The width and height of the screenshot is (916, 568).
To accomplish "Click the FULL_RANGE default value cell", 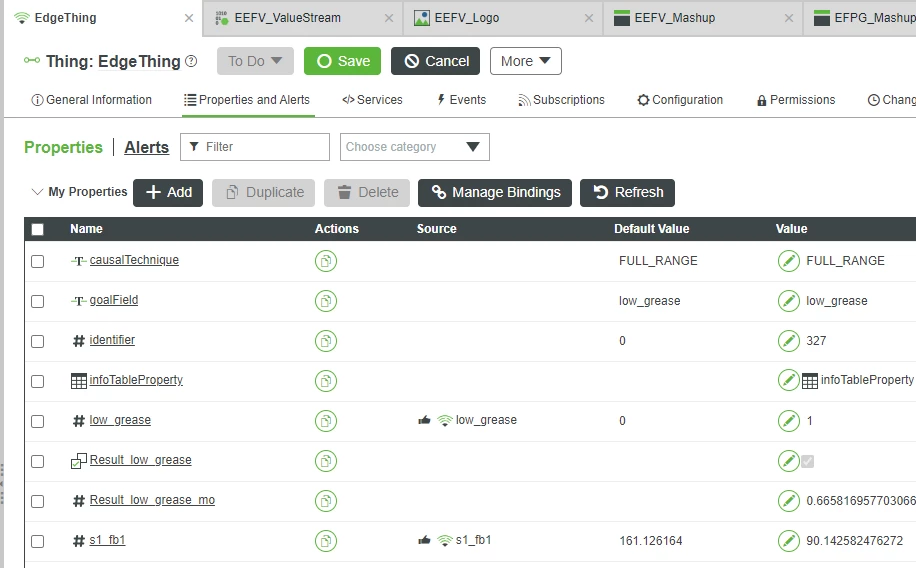I will point(658,261).
